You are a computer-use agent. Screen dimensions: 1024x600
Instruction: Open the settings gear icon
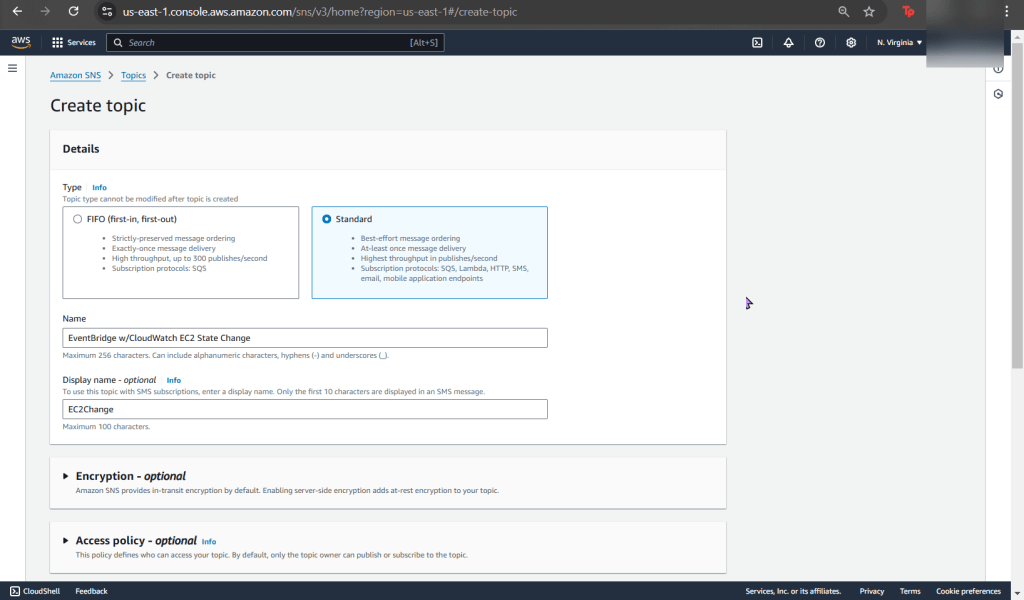[851, 43]
